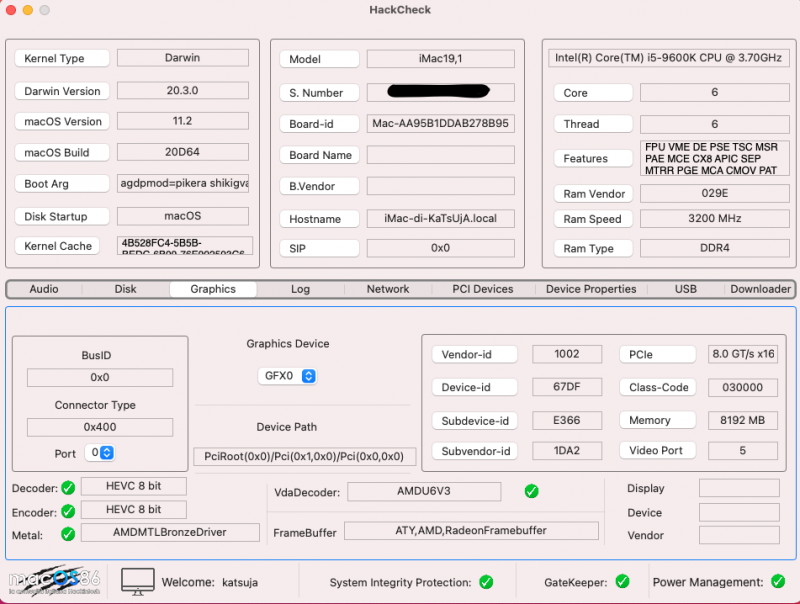Click the Subdevice-id label button
The width and height of the screenshot is (800, 604).
(x=474, y=421)
